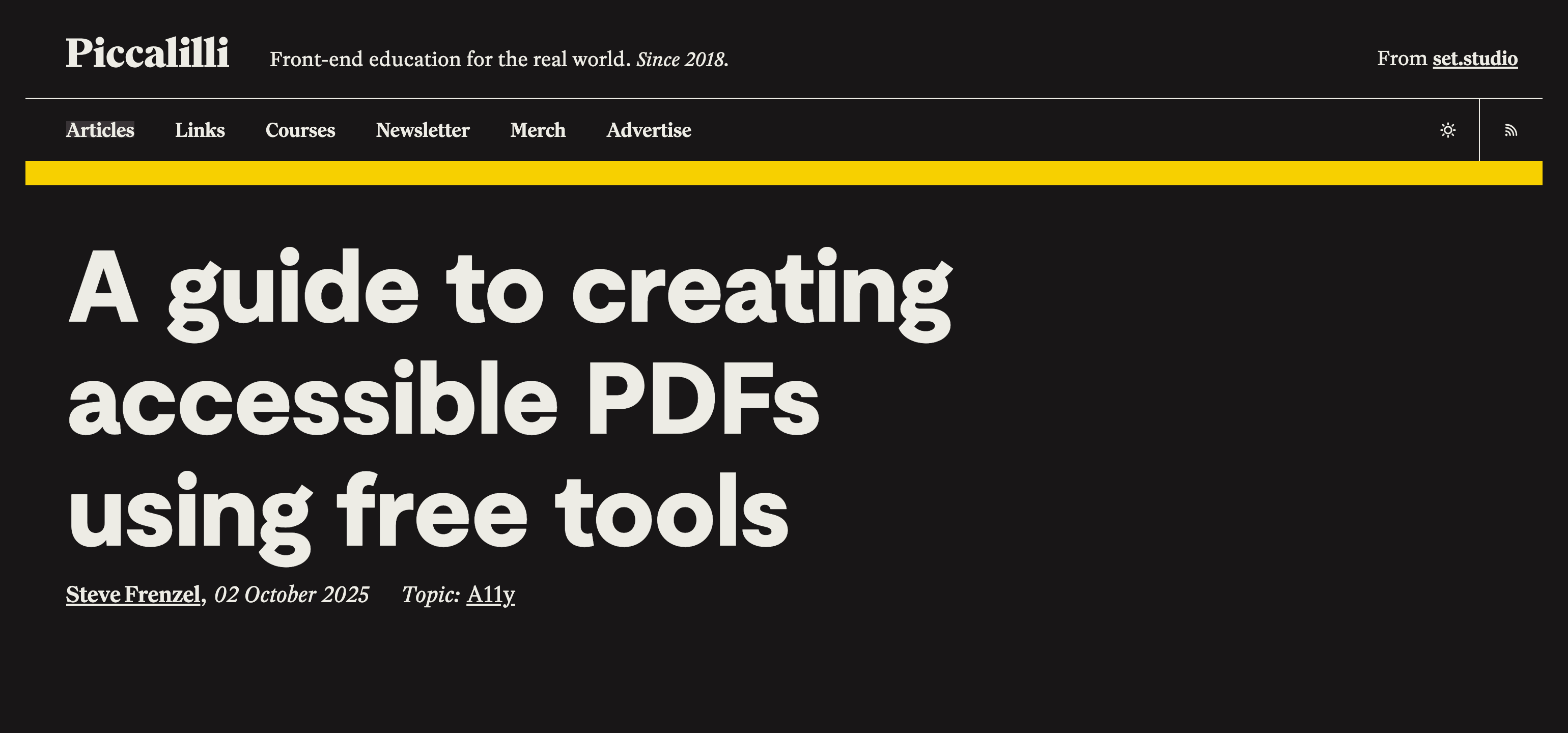Viewport: 1568px width, 733px height.
Task: Open the A11y topic link
Action: [x=490, y=594]
